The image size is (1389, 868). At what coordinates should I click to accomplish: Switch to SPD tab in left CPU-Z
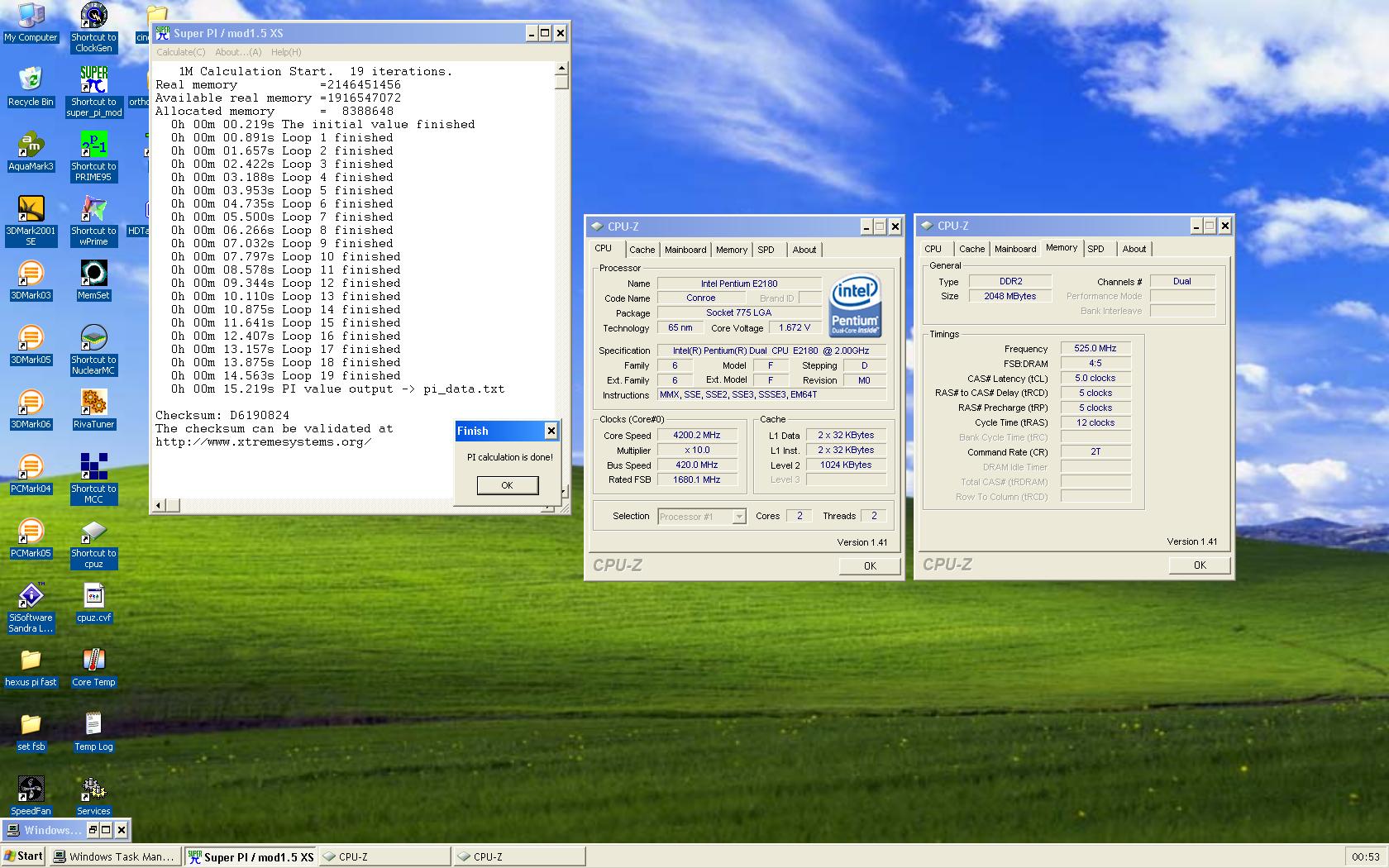pos(766,250)
